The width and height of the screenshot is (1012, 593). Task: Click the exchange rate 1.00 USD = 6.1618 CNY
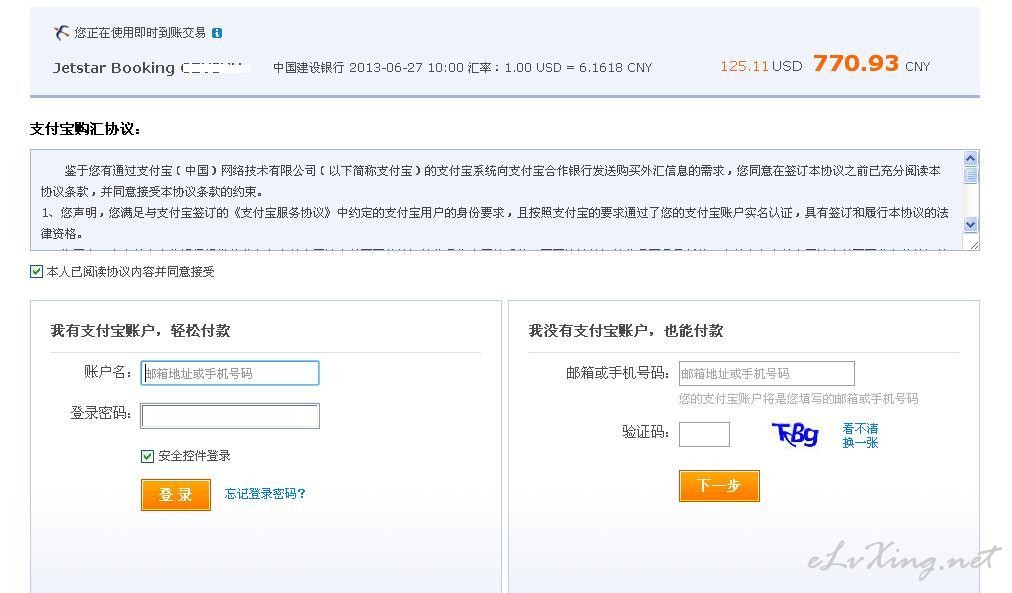[578, 68]
